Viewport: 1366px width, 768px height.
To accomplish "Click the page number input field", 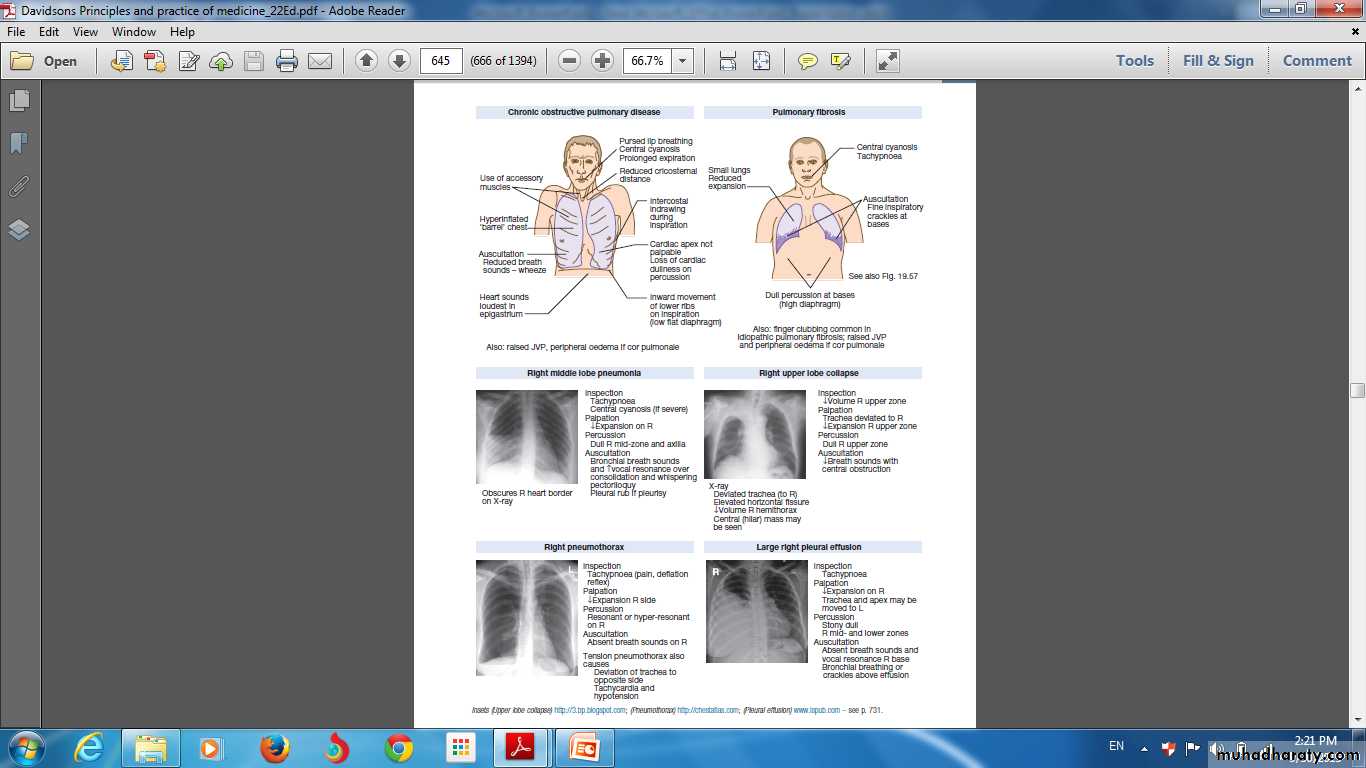I will coord(441,61).
